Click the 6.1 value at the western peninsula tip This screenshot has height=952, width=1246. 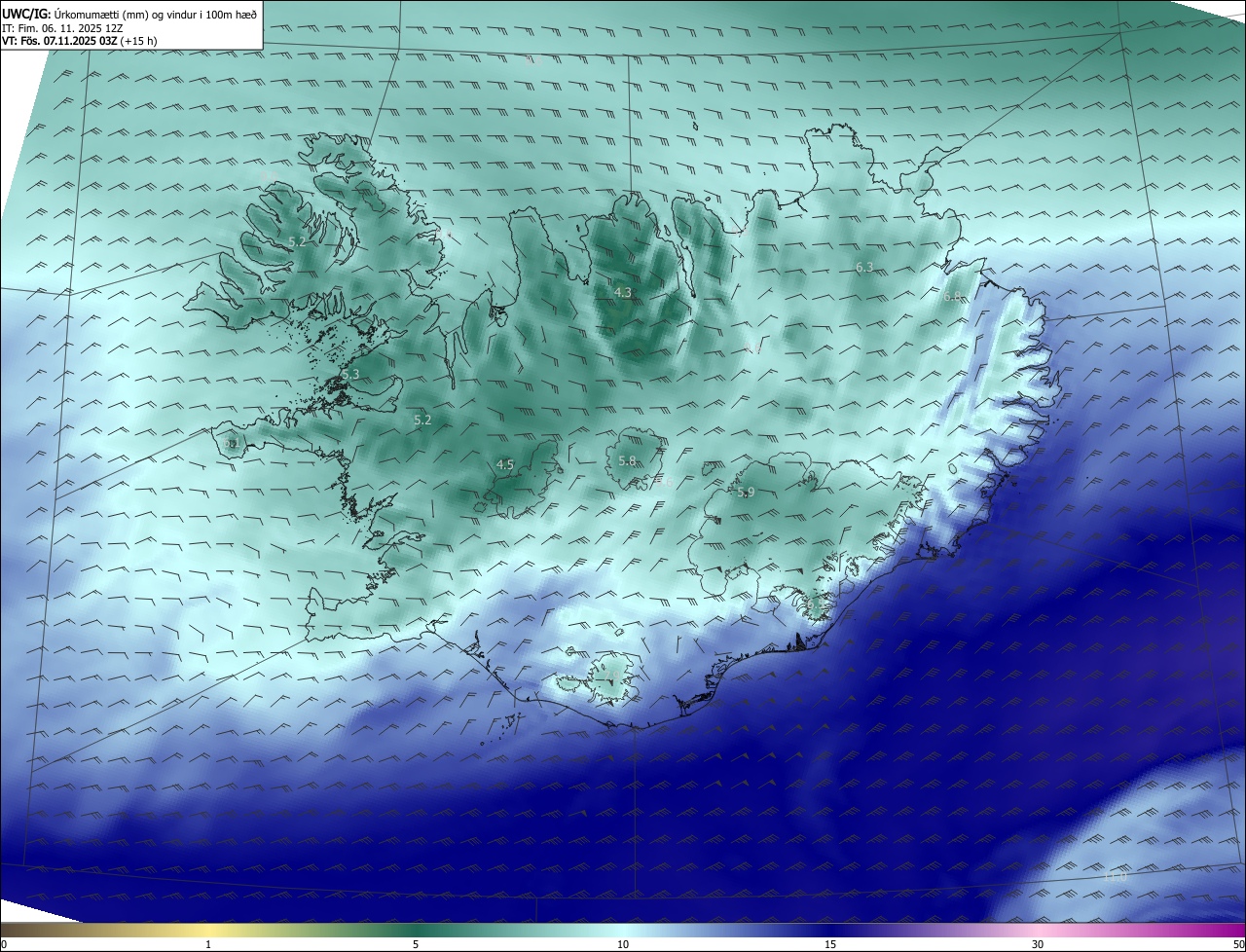coord(232,443)
